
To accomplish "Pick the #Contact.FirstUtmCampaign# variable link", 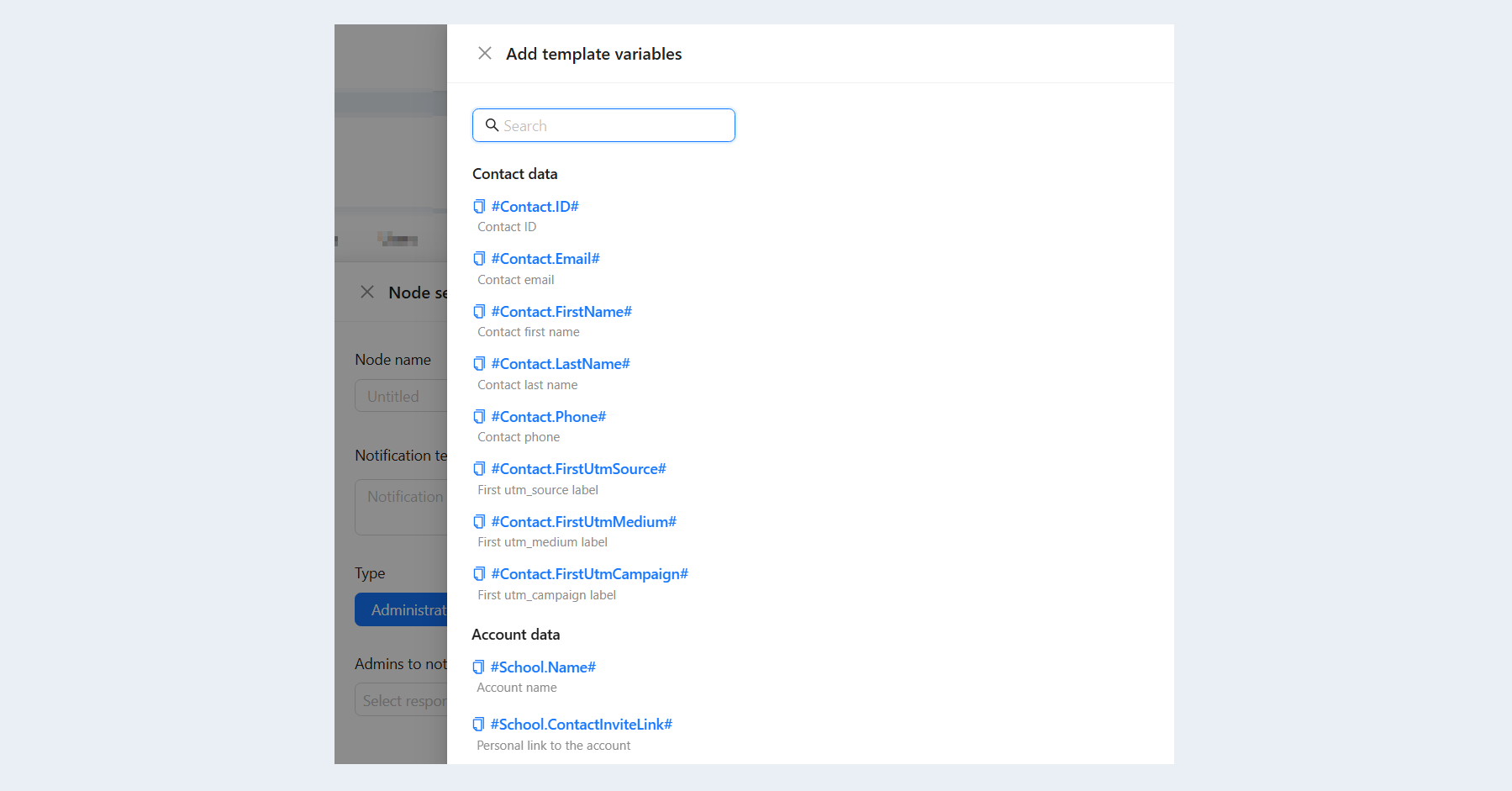I will (590, 574).
